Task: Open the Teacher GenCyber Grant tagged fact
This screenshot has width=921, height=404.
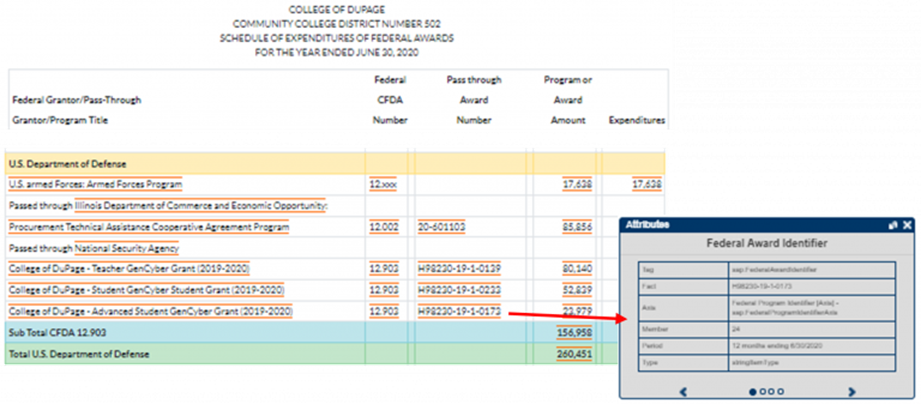Action: point(129,269)
